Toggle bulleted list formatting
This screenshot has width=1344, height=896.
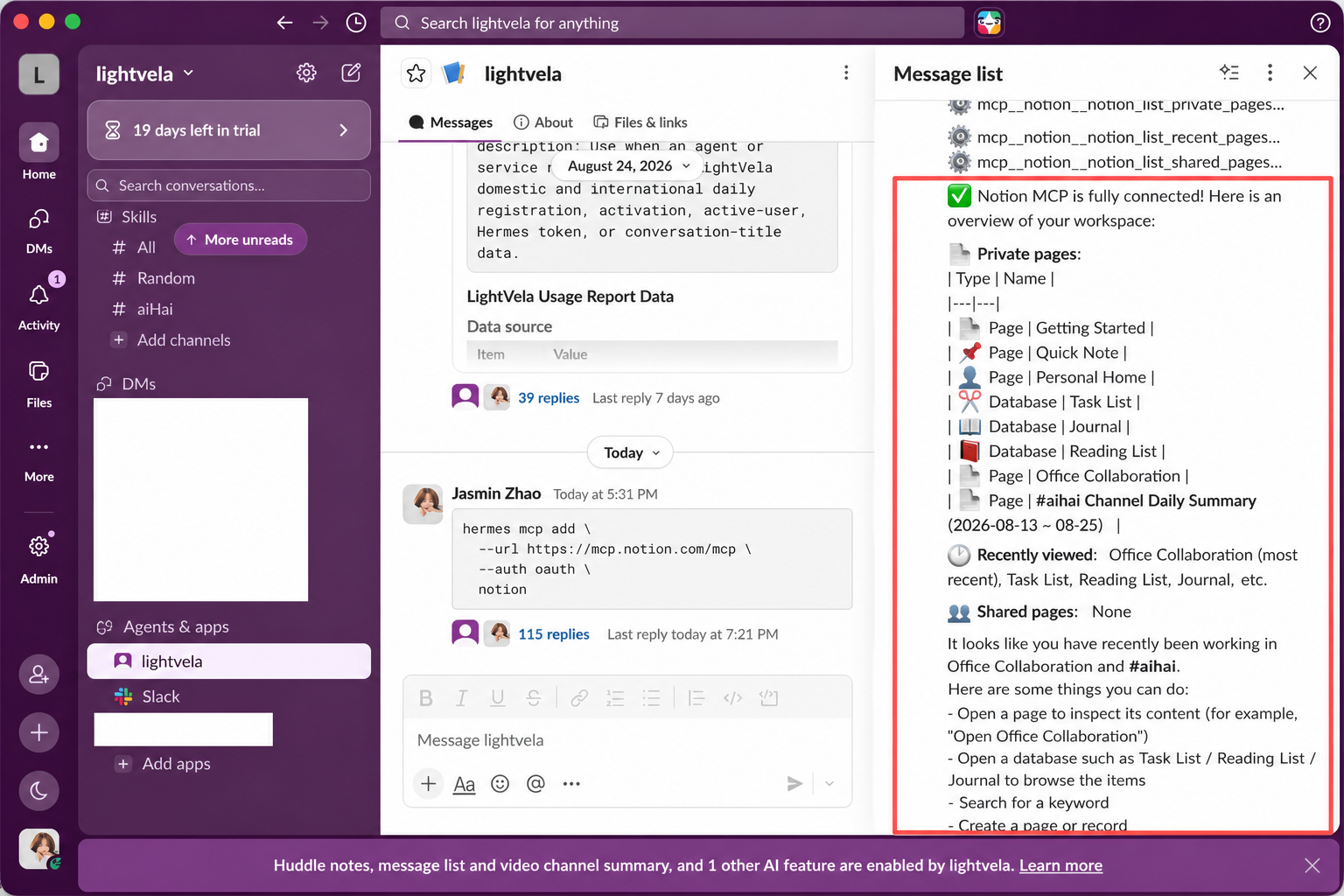[651, 698]
